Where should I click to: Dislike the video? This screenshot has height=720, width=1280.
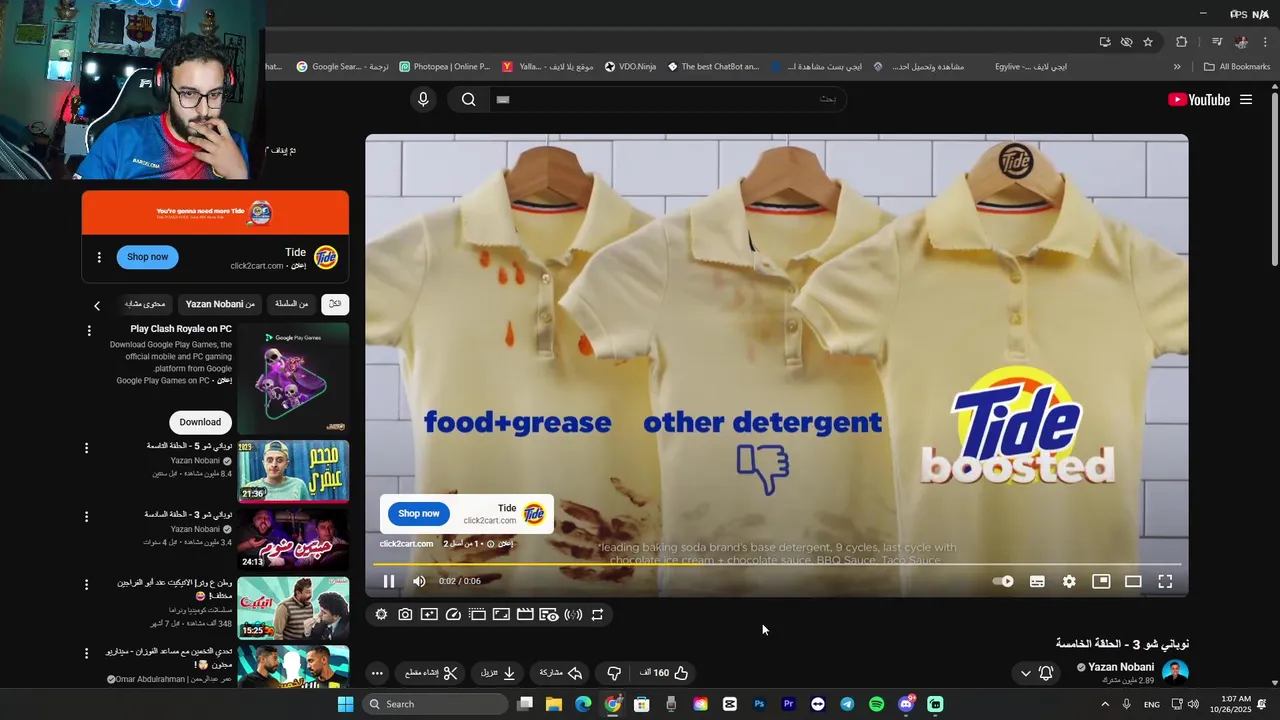615,673
